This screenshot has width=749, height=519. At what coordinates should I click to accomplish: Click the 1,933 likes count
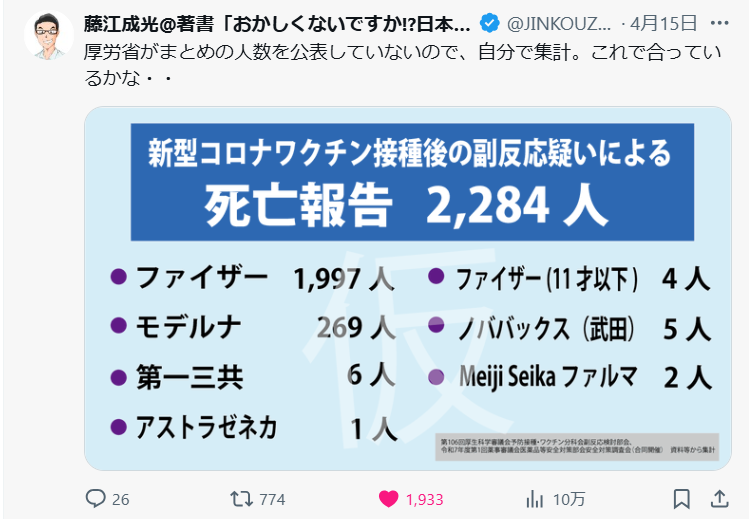click(x=424, y=498)
